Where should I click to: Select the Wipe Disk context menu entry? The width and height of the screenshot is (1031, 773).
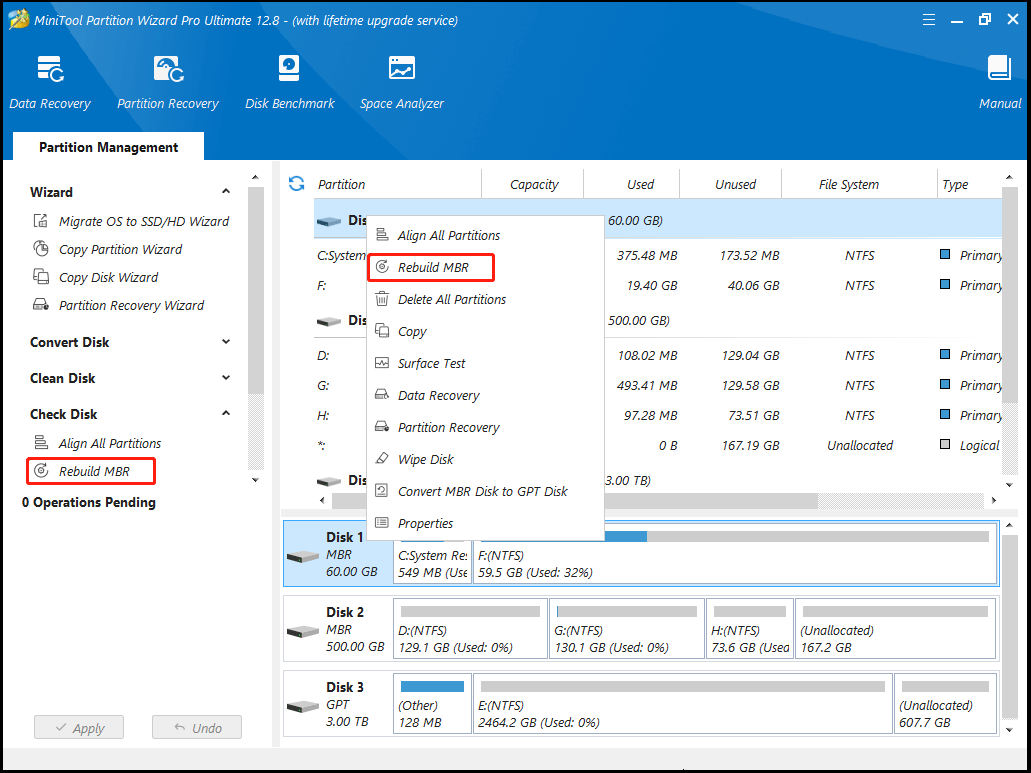485,459
